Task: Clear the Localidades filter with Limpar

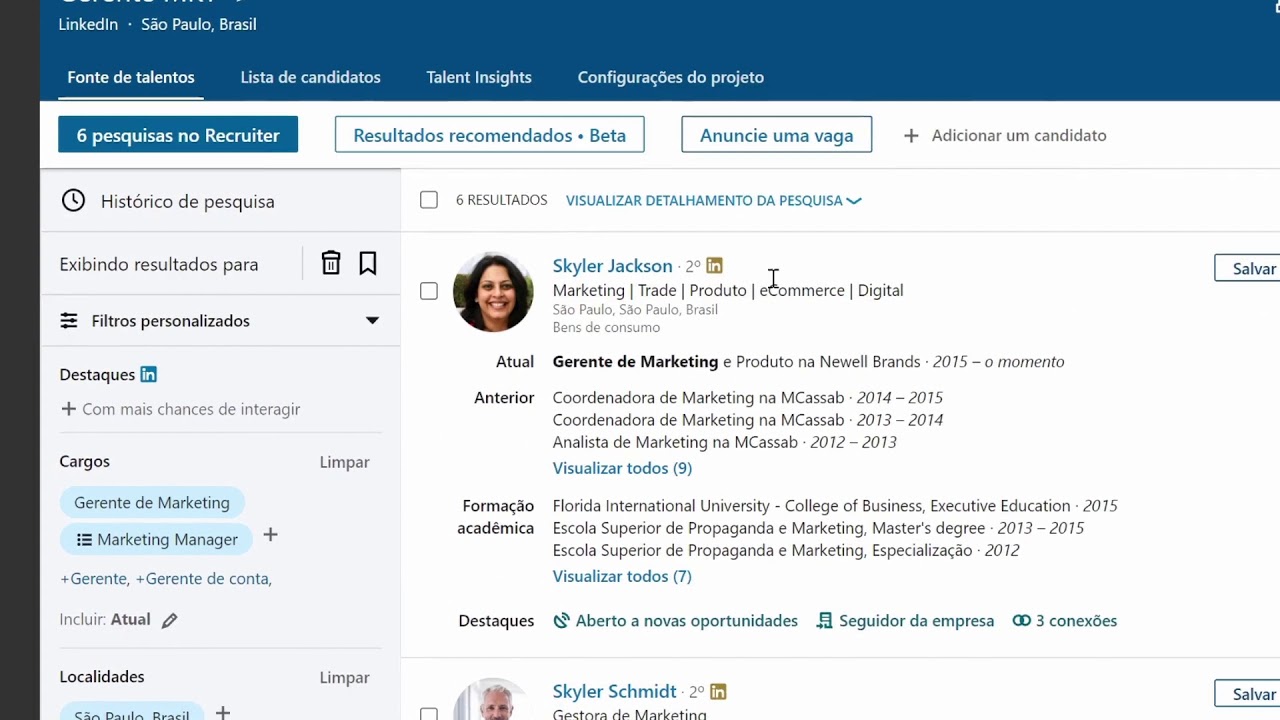Action: pyautogui.click(x=345, y=678)
